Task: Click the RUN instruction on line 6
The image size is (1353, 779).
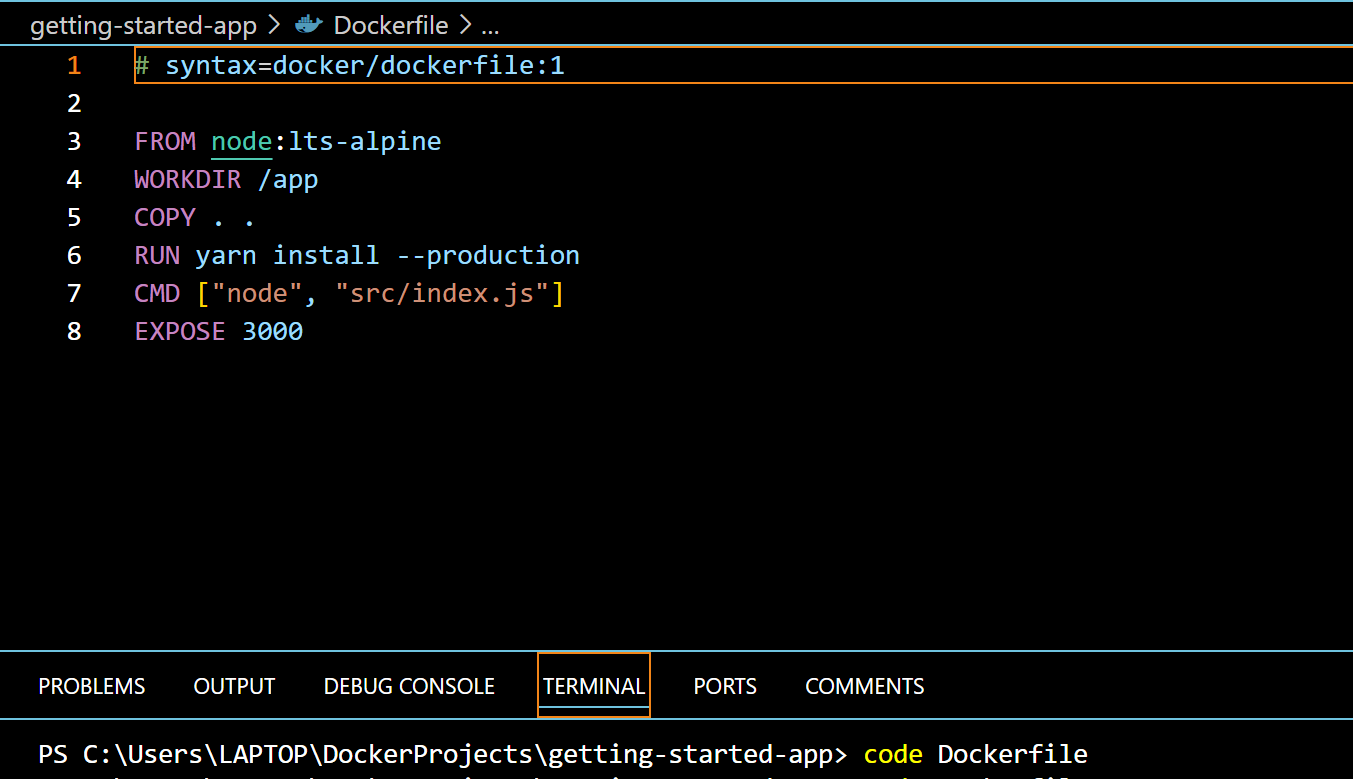Action: click(x=157, y=255)
